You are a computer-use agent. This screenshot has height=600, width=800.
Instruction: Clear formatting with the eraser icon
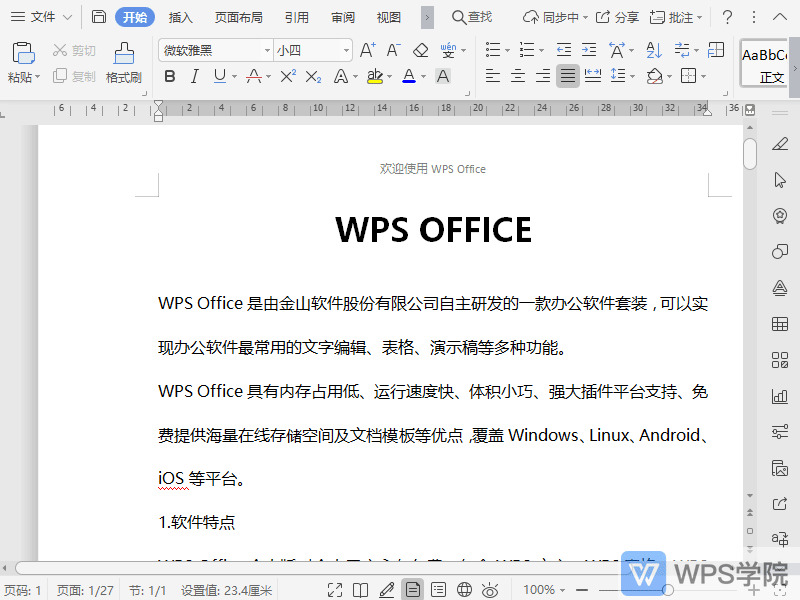[x=421, y=49]
